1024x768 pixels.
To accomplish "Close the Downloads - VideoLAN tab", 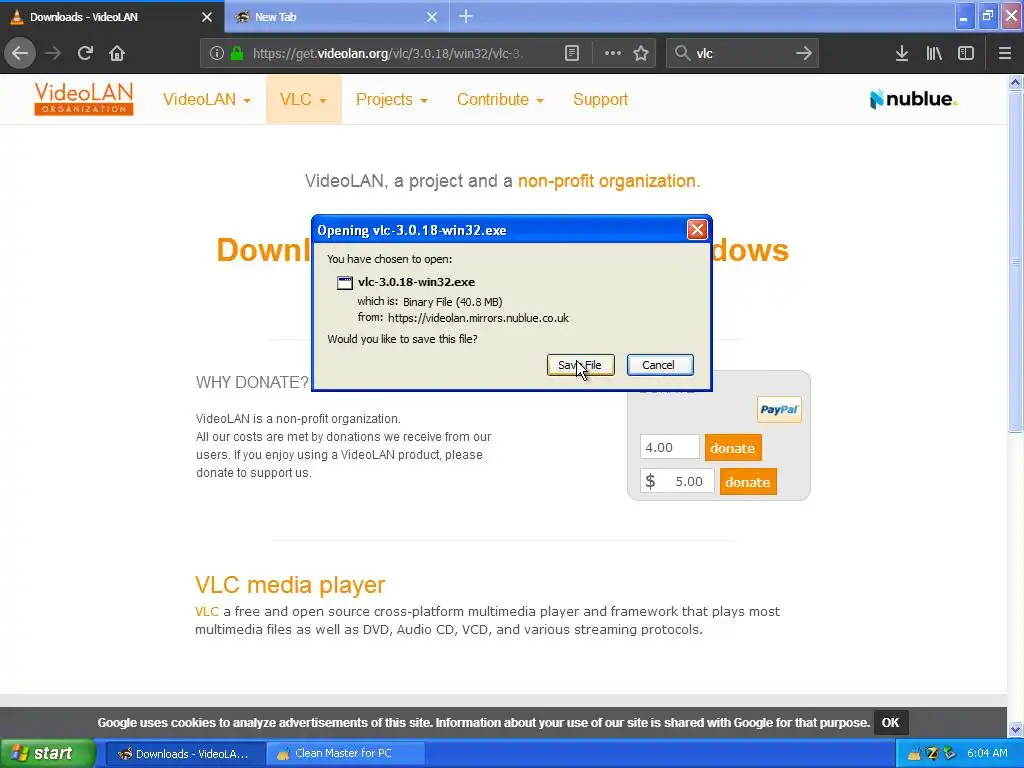I will click(207, 17).
